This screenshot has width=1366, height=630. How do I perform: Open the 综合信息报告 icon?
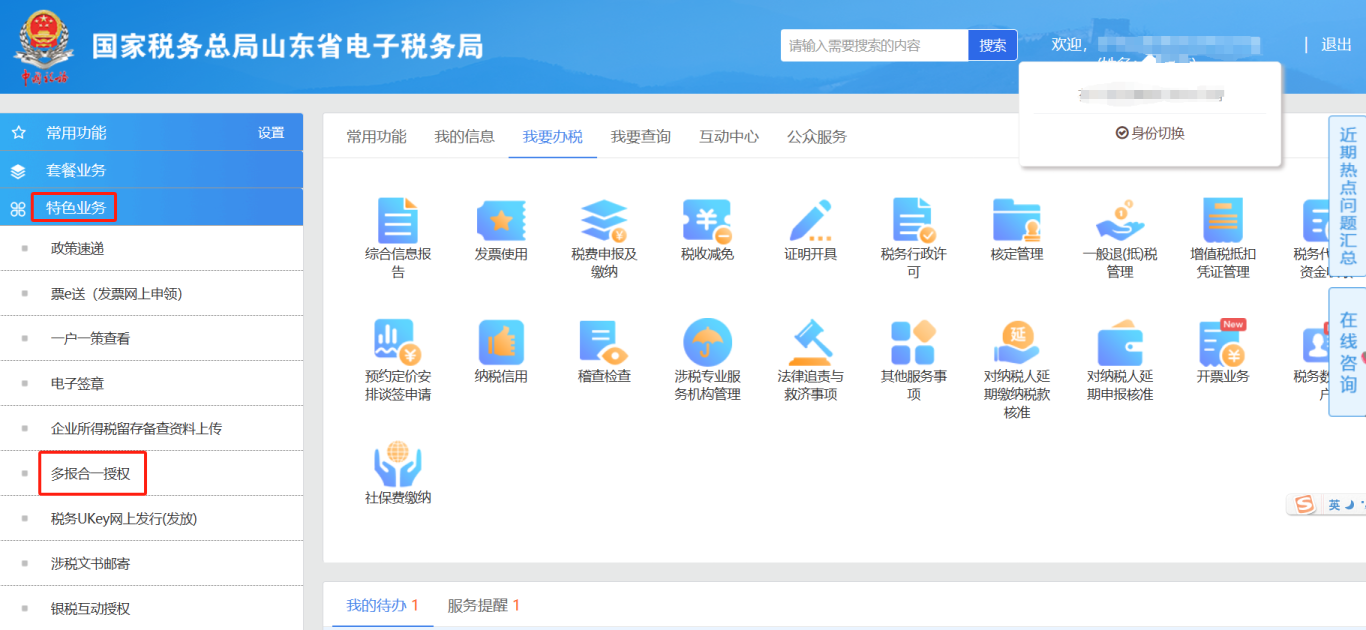pos(398,220)
